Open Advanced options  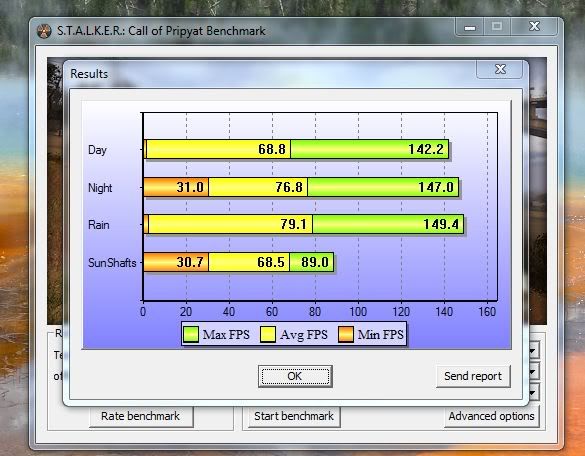491,416
